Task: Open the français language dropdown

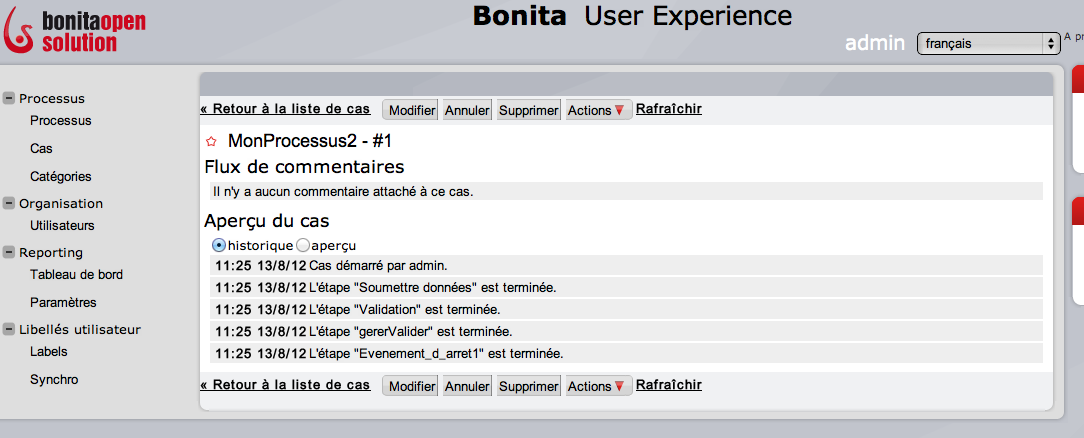Action: coord(988,43)
